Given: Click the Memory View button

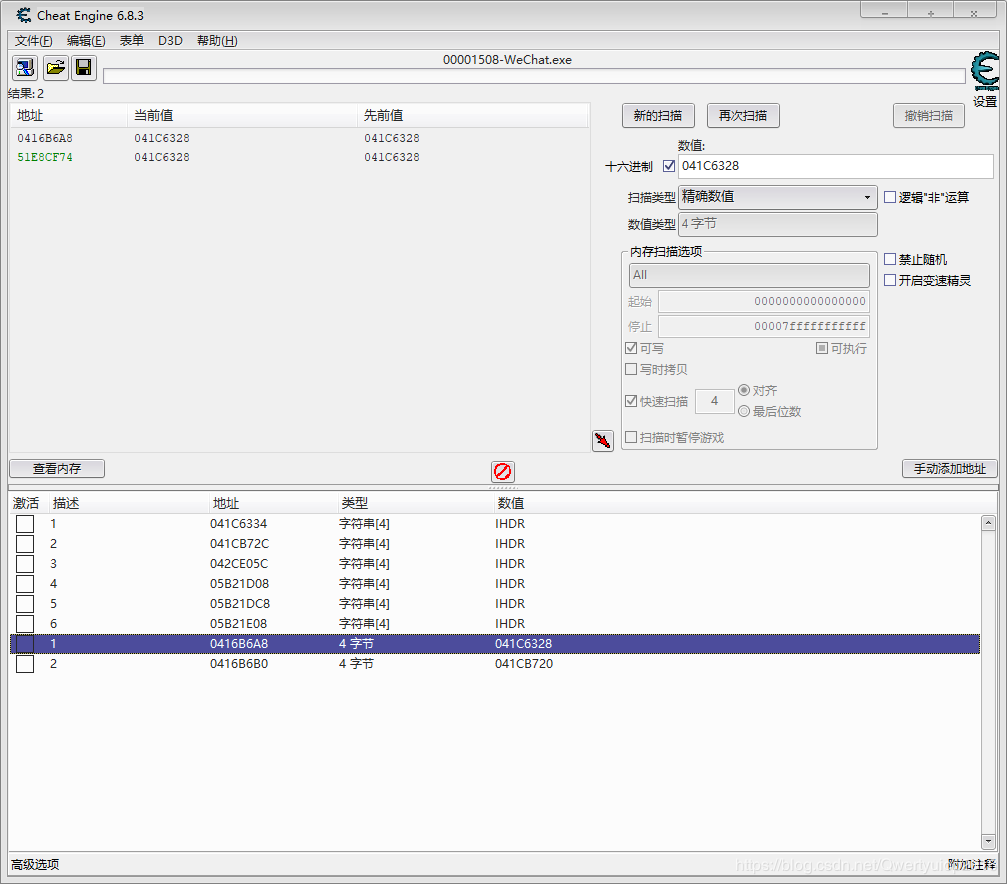Looking at the screenshot, I should [x=57, y=469].
